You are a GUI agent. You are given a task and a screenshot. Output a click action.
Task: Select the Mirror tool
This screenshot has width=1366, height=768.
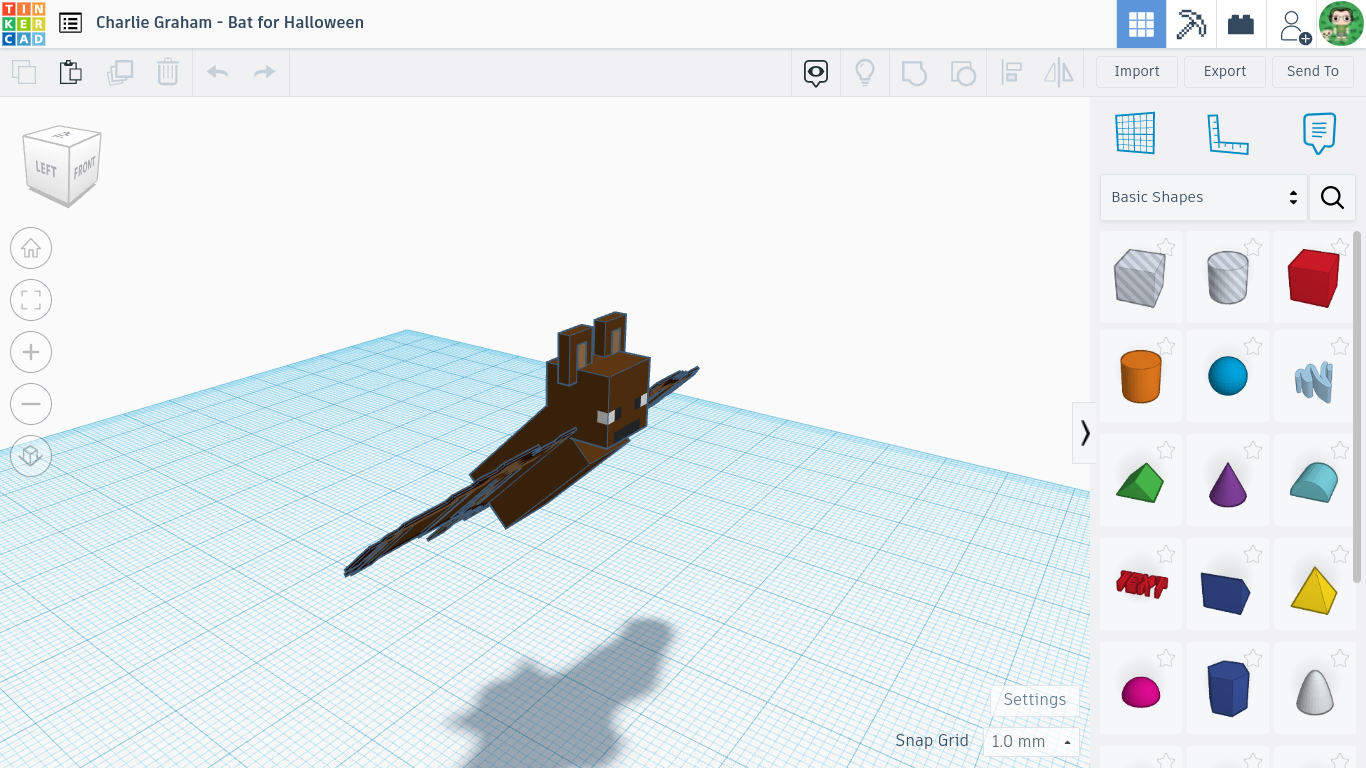click(1059, 71)
